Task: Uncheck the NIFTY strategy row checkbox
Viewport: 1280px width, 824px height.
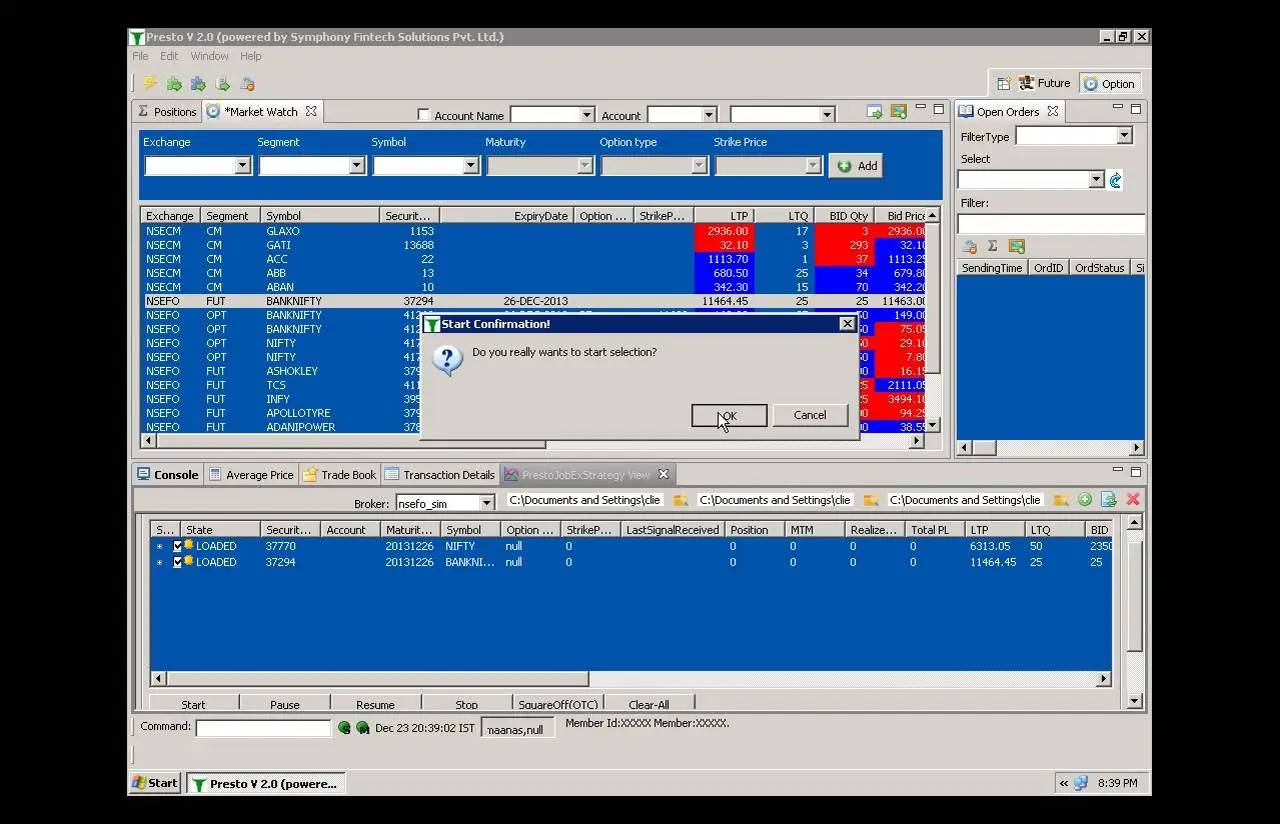Action: (x=178, y=546)
